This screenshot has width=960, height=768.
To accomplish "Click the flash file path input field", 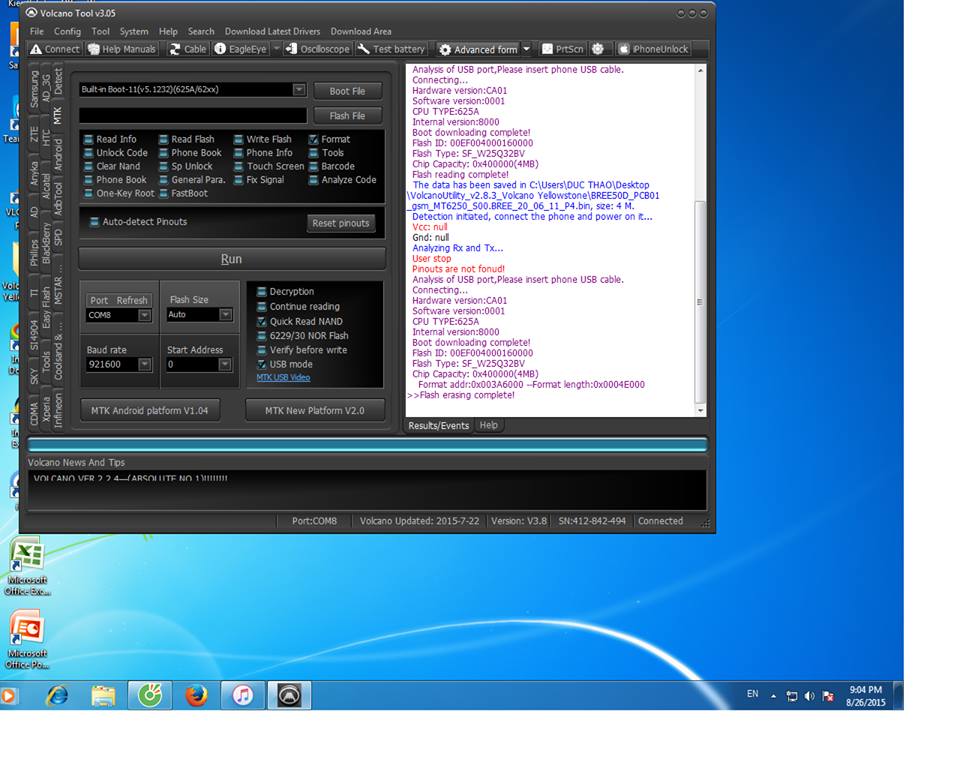I will pyautogui.click(x=193, y=115).
